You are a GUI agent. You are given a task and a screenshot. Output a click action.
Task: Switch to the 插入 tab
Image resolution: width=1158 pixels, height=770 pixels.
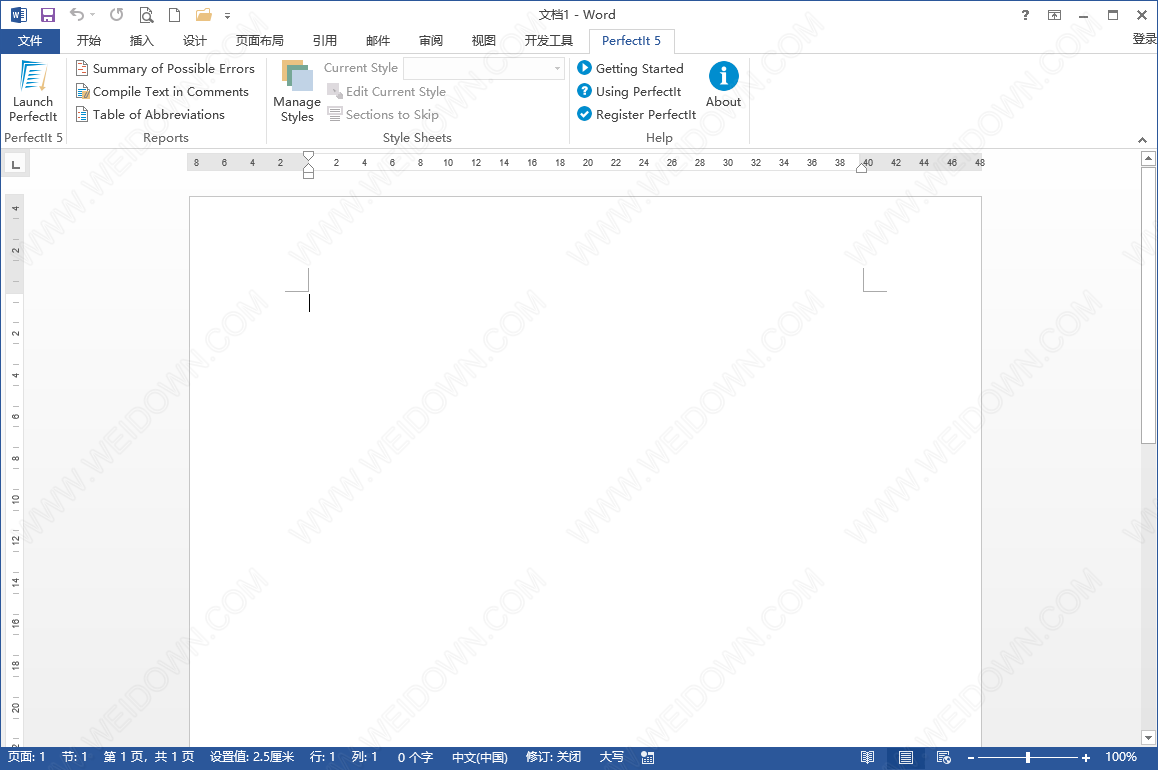tap(141, 41)
